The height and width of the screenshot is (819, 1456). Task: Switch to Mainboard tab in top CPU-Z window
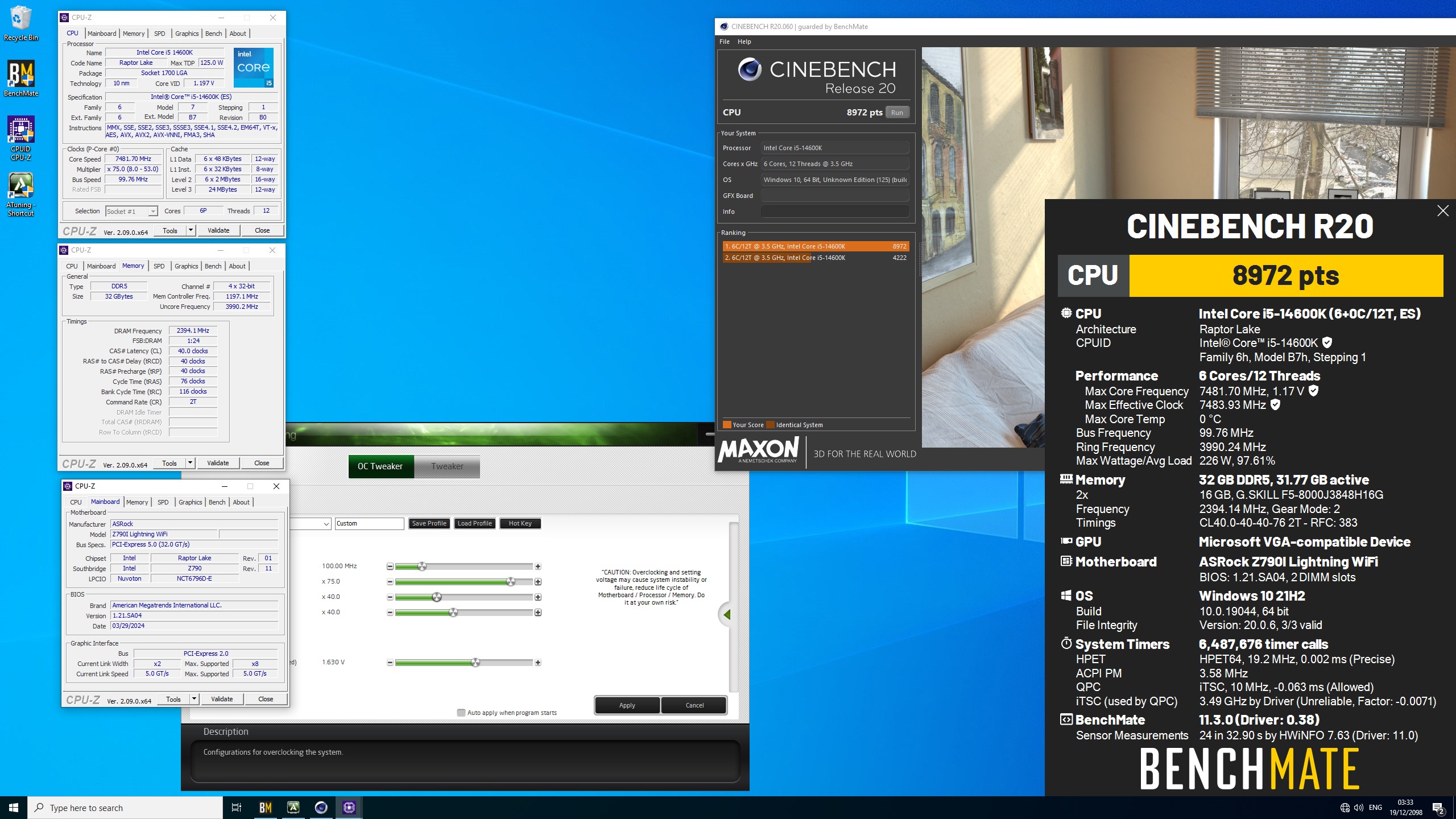pyautogui.click(x=102, y=34)
